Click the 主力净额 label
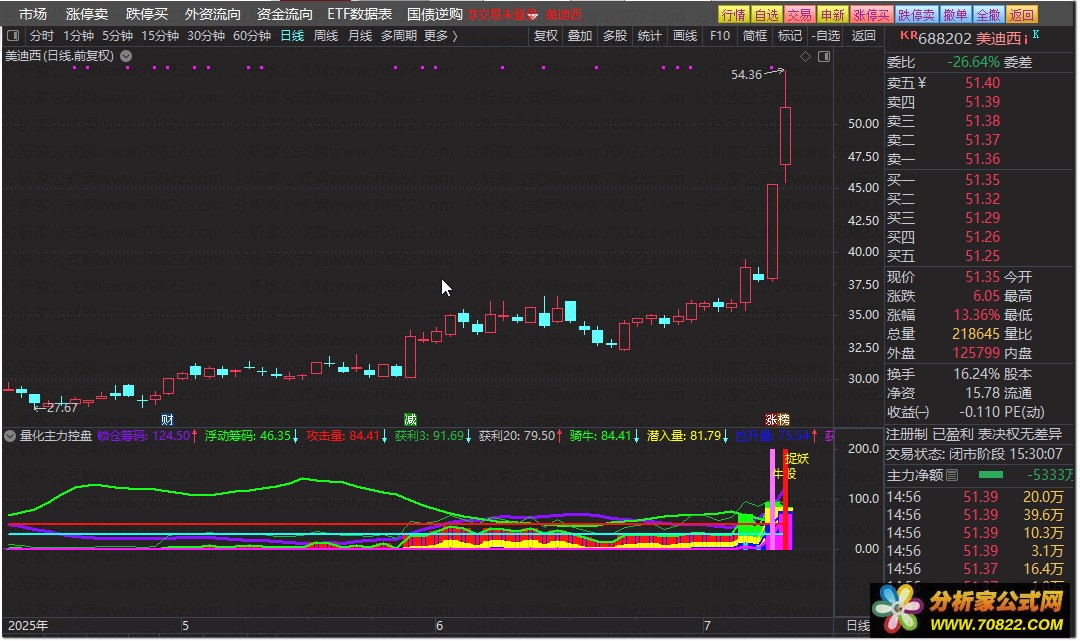 (915, 475)
